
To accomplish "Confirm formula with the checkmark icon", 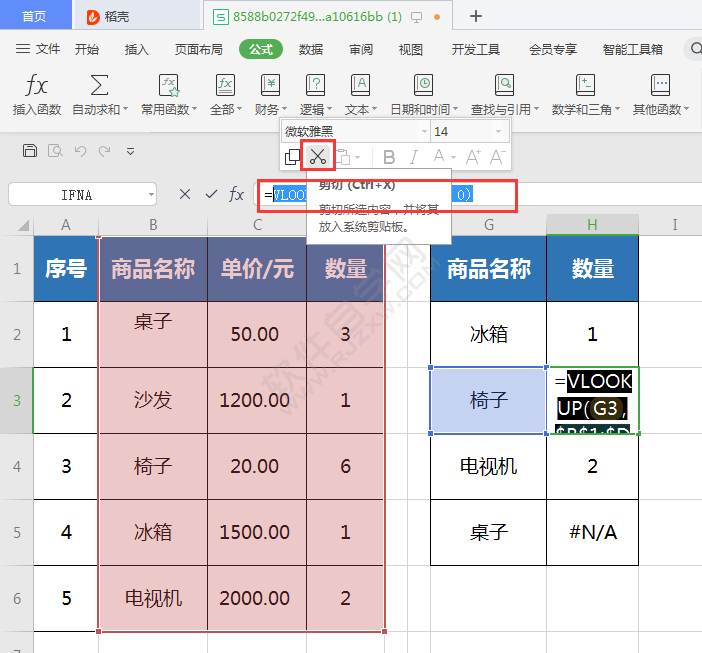I will [211, 194].
